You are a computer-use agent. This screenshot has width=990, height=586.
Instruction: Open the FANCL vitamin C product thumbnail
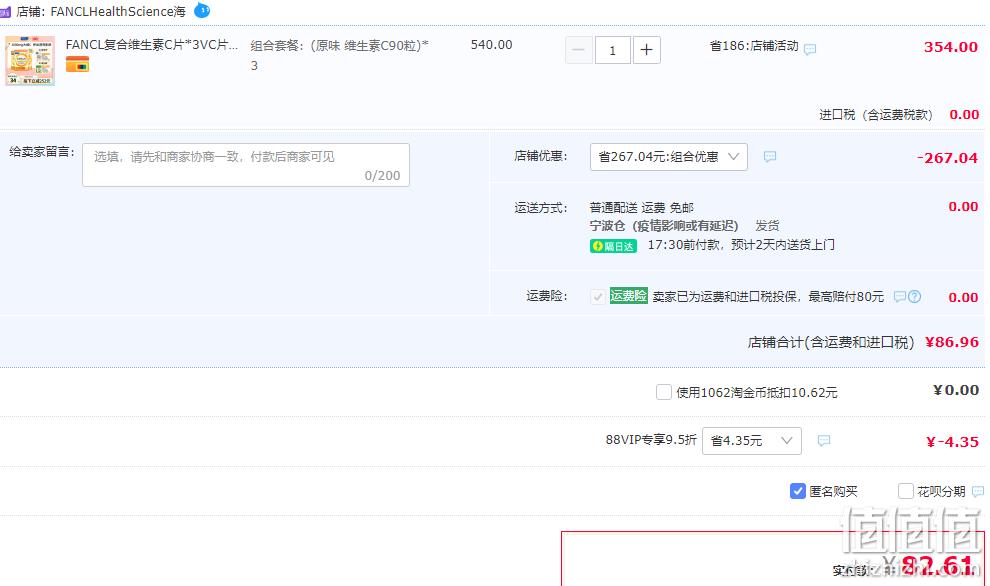(30, 61)
